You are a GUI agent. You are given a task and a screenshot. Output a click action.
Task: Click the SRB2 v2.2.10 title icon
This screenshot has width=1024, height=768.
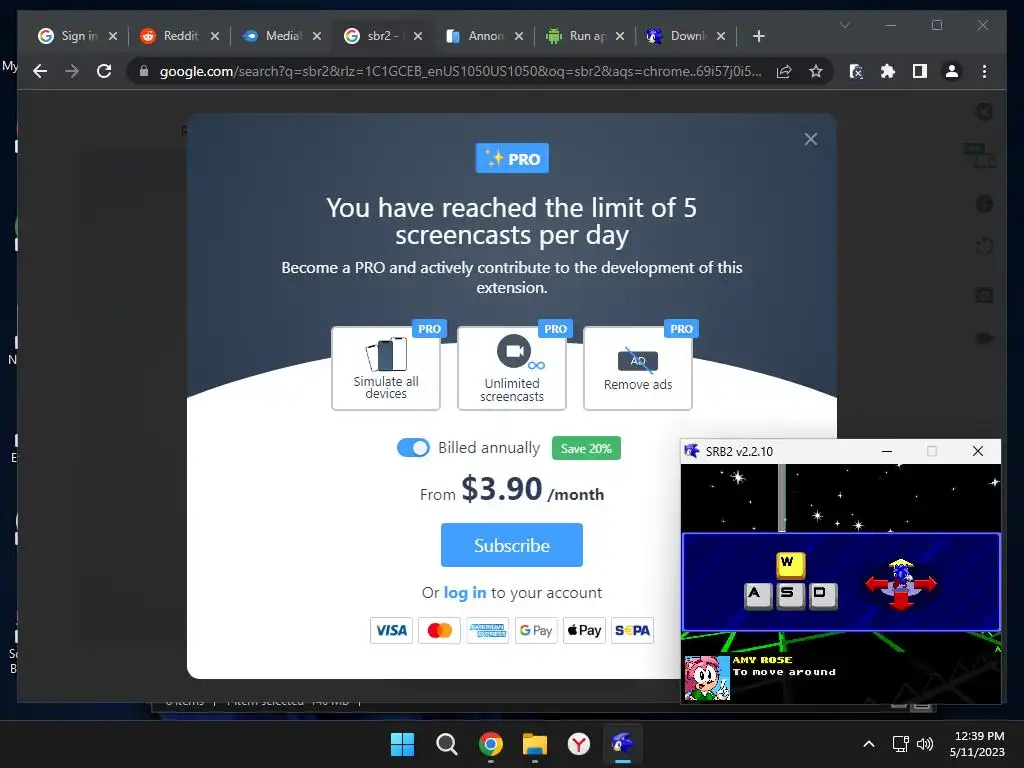pos(692,451)
